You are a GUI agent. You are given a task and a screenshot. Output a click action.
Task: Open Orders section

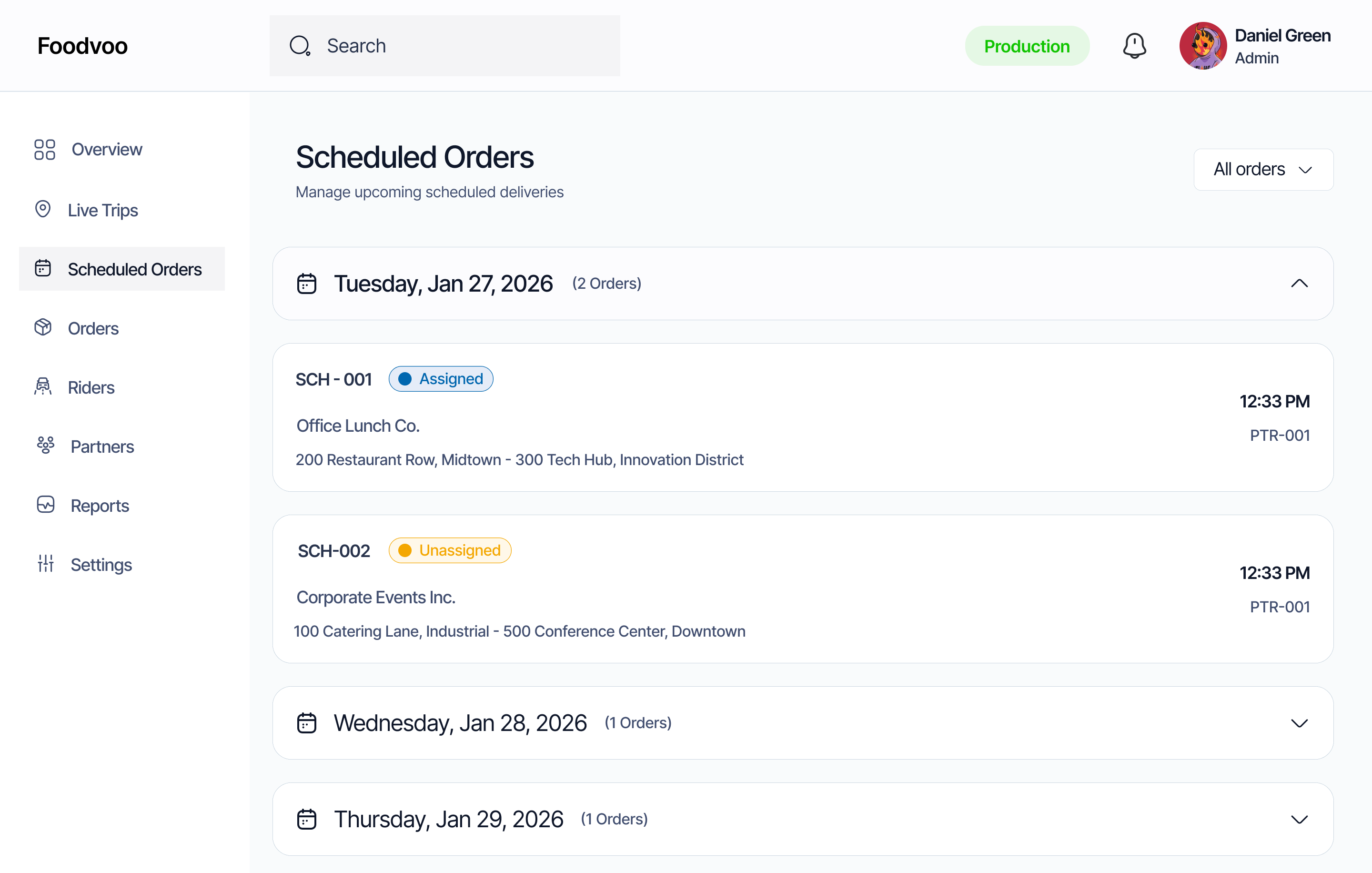pyautogui.click(x=93, y=328)
